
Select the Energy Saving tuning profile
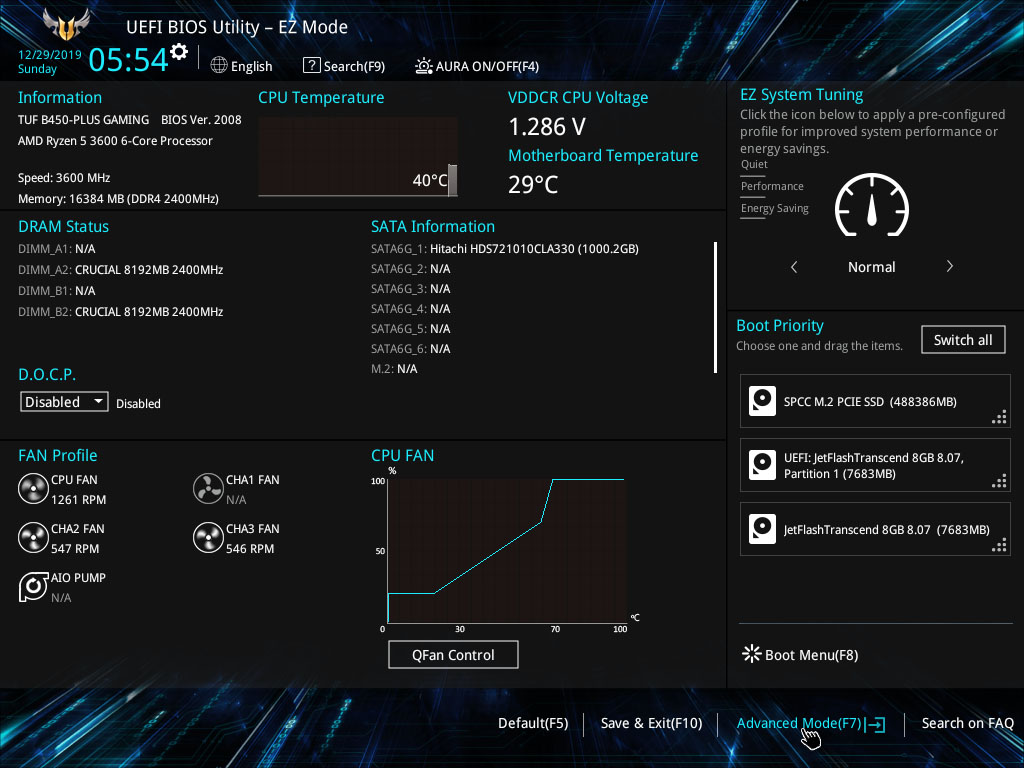[775, 208]
